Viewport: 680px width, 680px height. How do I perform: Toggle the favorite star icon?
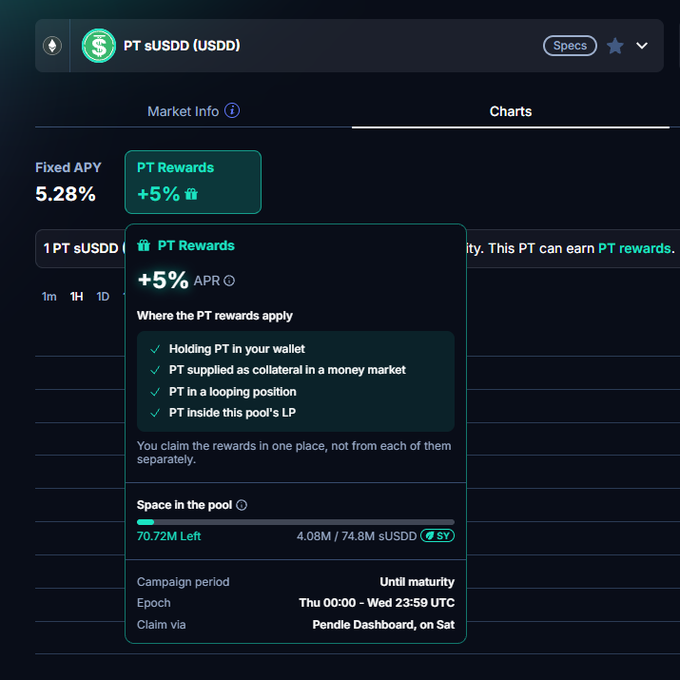pos(615,46)
